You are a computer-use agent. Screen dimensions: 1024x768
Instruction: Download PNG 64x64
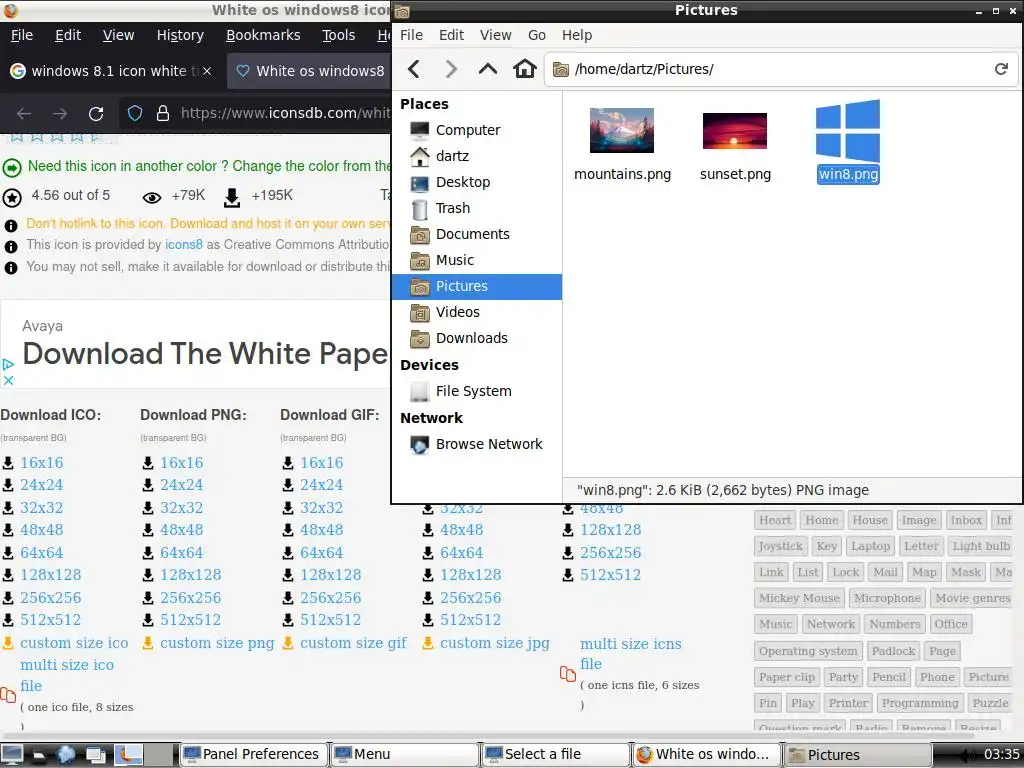tap(182, 552)
